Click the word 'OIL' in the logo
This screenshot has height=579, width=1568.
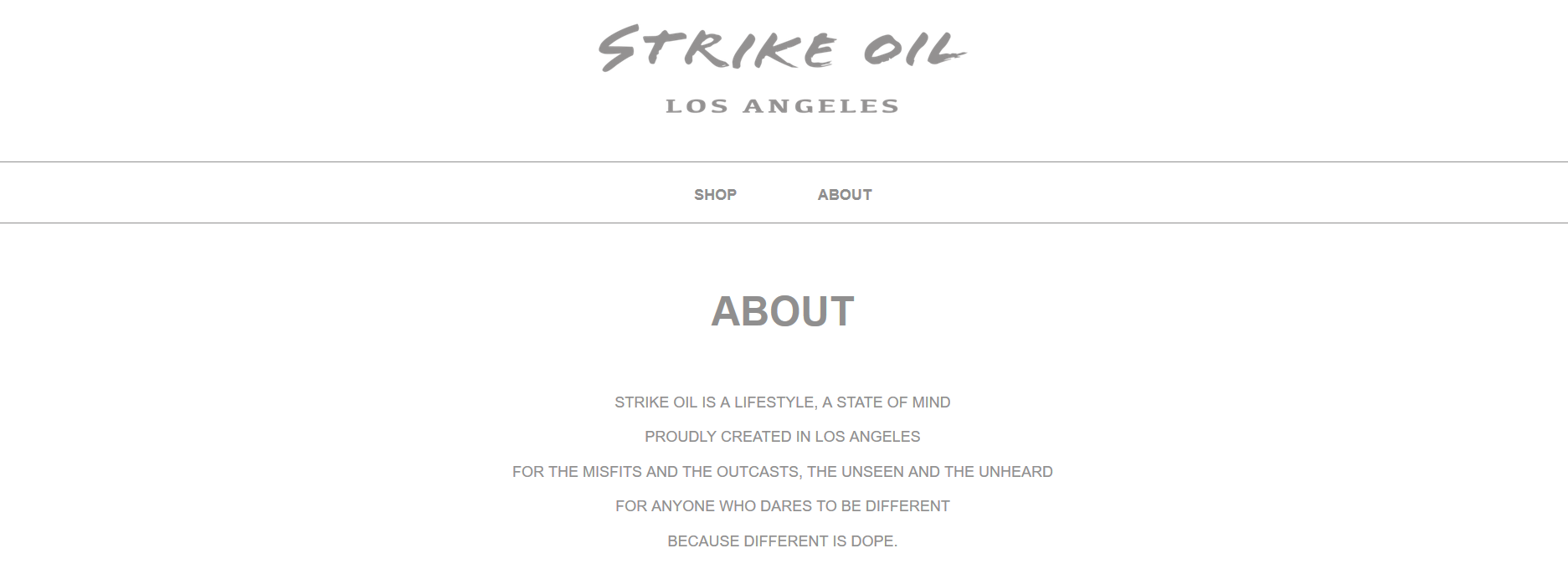(x=914, y=50)
